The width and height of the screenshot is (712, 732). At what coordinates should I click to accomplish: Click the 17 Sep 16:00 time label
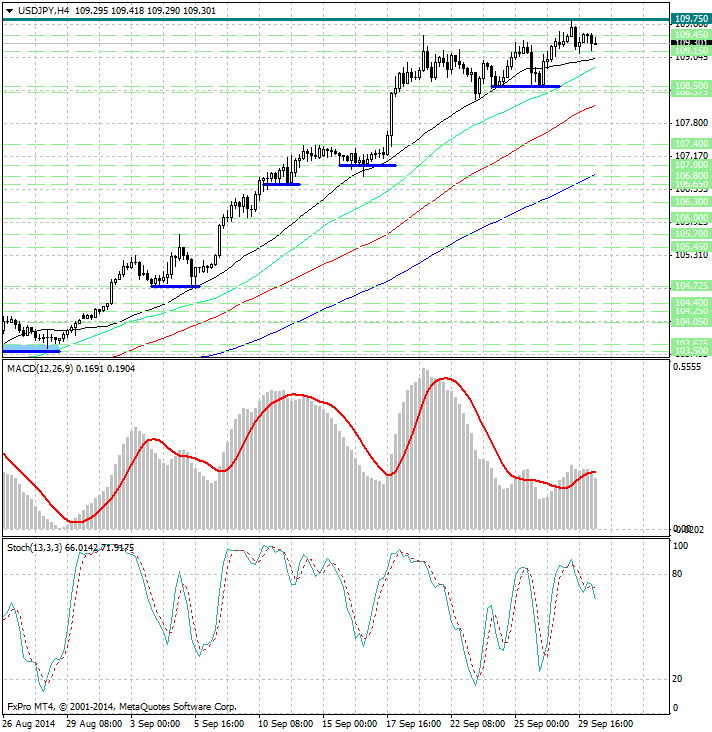point(414,724)
